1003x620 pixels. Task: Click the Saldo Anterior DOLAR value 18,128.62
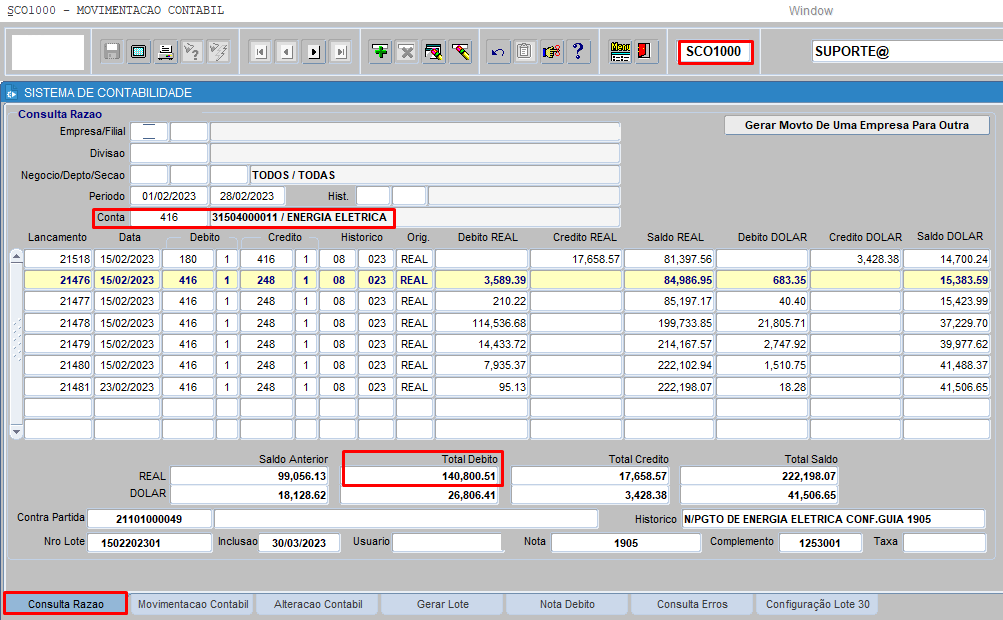click(x=249, y=495)
